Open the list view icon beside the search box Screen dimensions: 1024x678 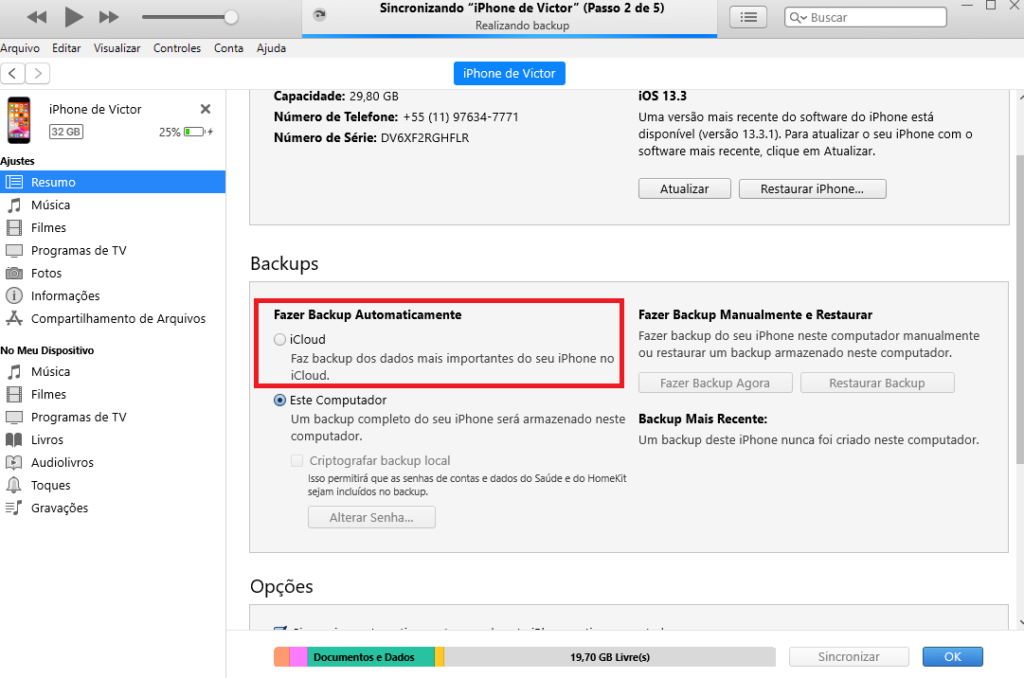tap(748, 17)
